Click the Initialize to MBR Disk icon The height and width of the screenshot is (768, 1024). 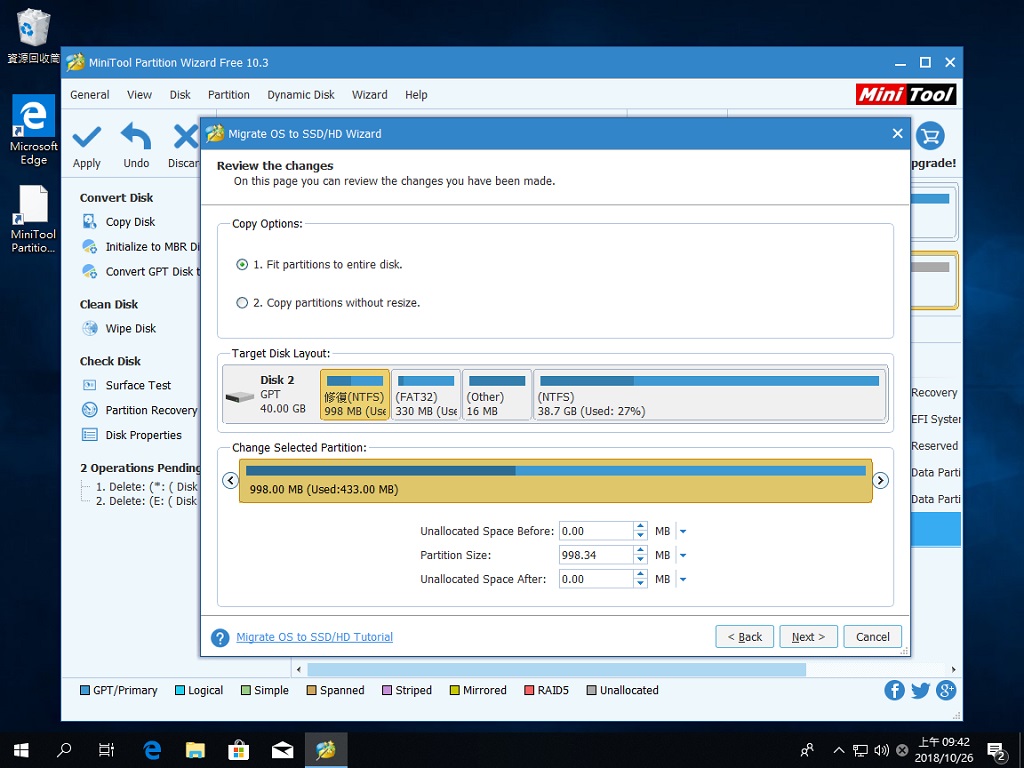pos(89,247)
